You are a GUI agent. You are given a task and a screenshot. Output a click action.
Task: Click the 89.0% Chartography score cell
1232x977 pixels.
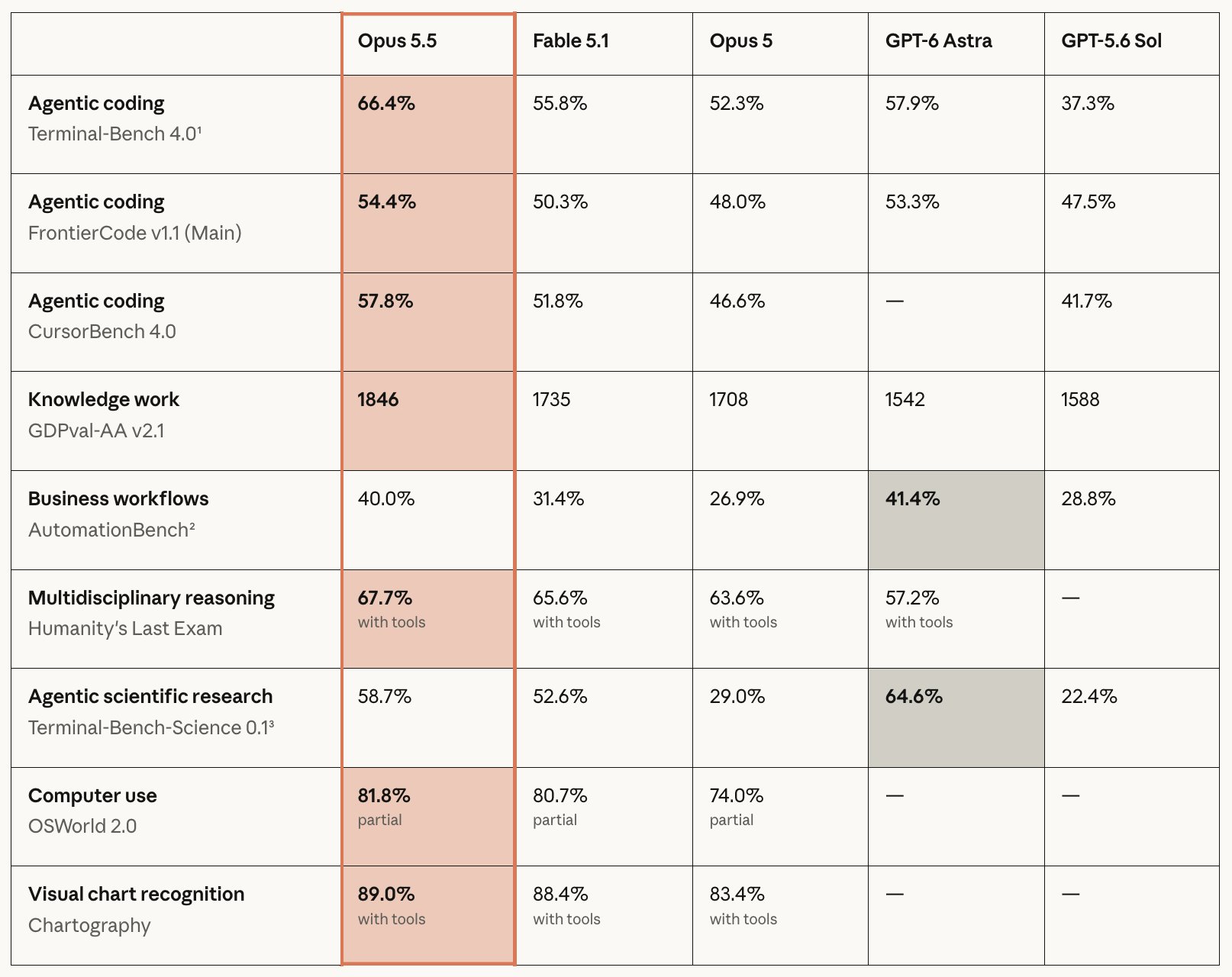point(428,915)
